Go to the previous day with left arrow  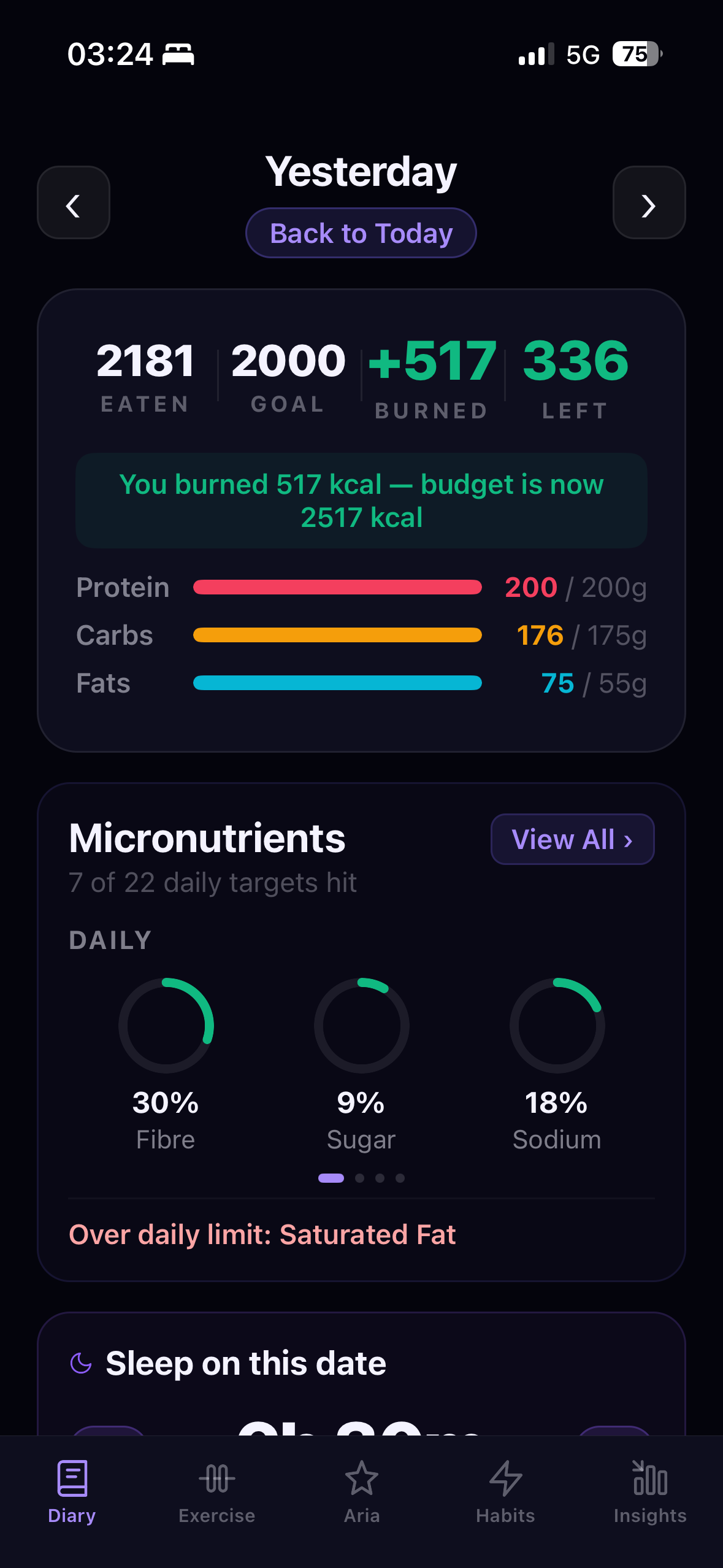(74, 202)
